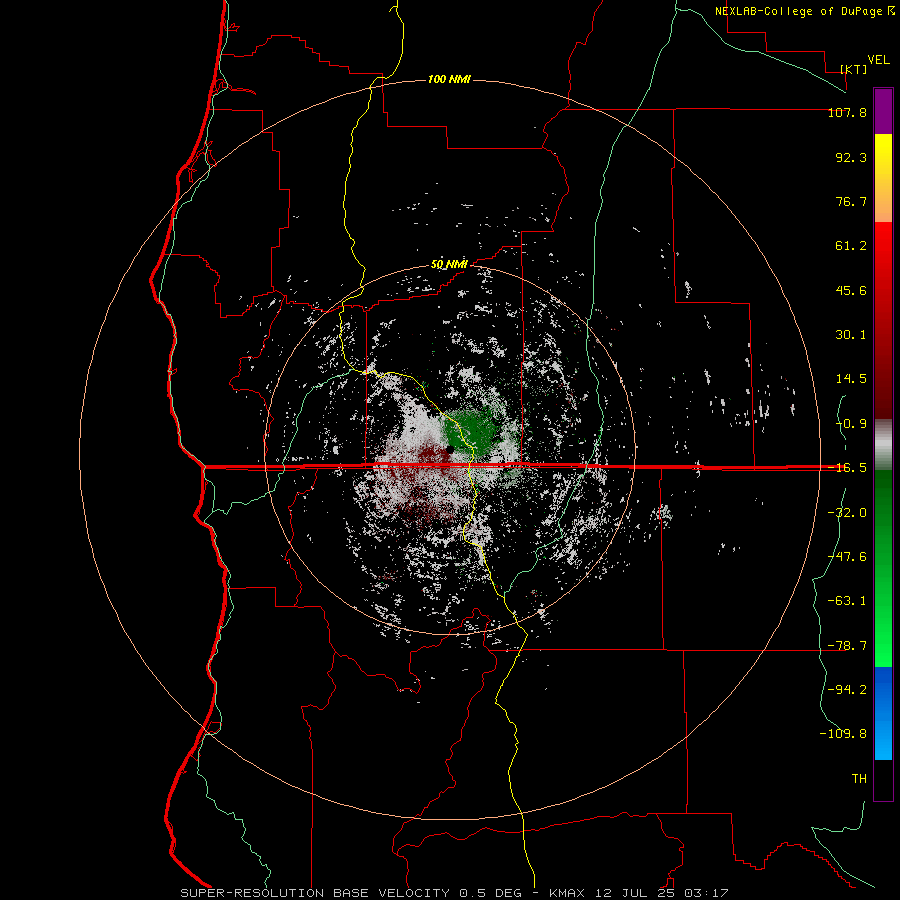Click the 50 NMI range ring label

(x=449, y=265)
